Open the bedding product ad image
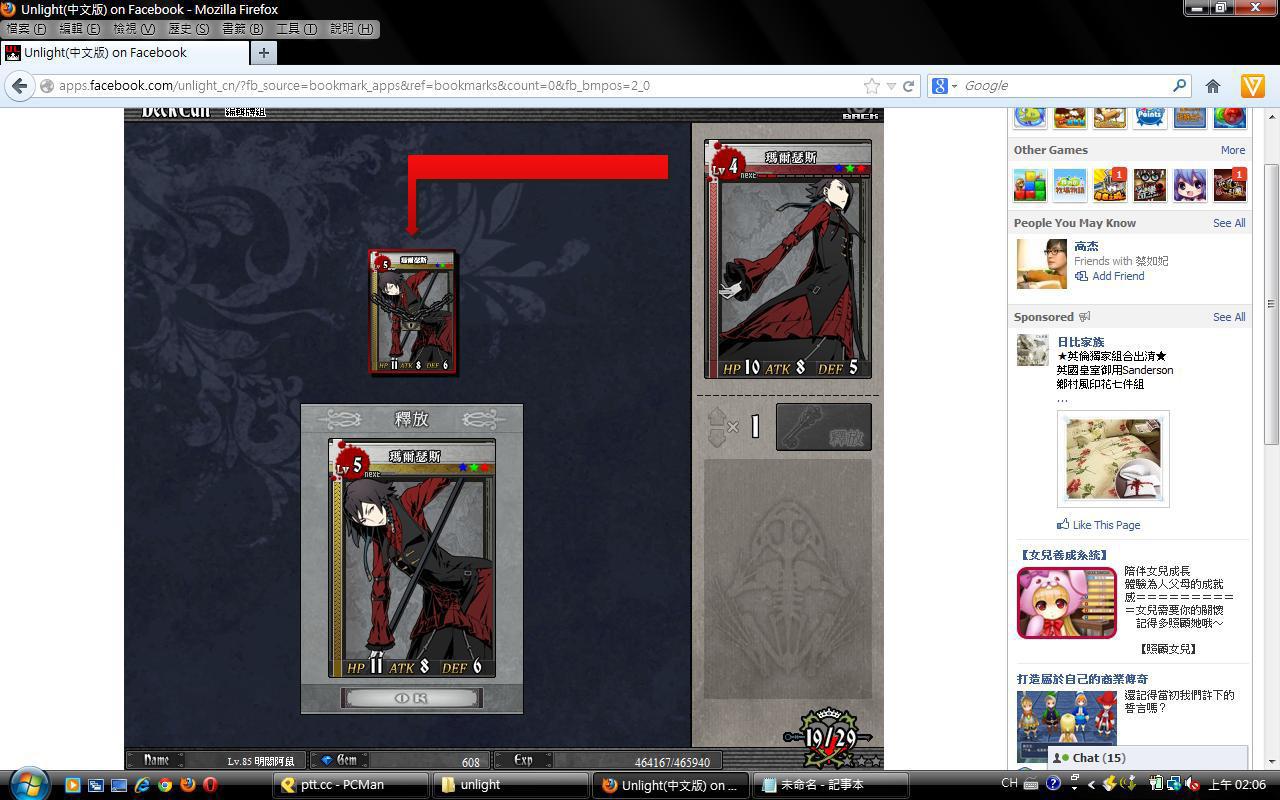This screenshot has width=1280, height=800. coord(1113,459)
